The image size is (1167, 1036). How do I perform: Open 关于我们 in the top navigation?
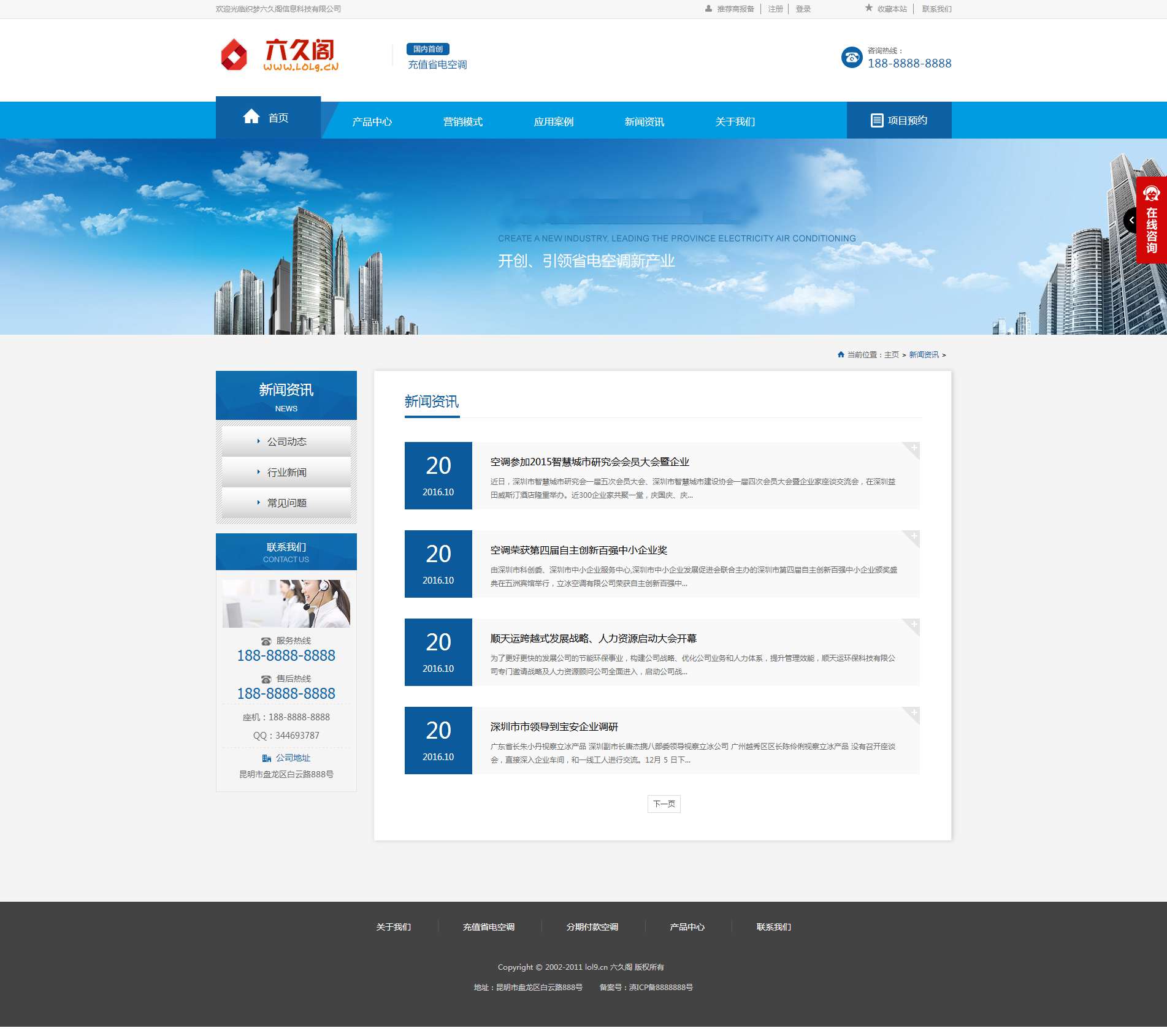tap(735, 121)
